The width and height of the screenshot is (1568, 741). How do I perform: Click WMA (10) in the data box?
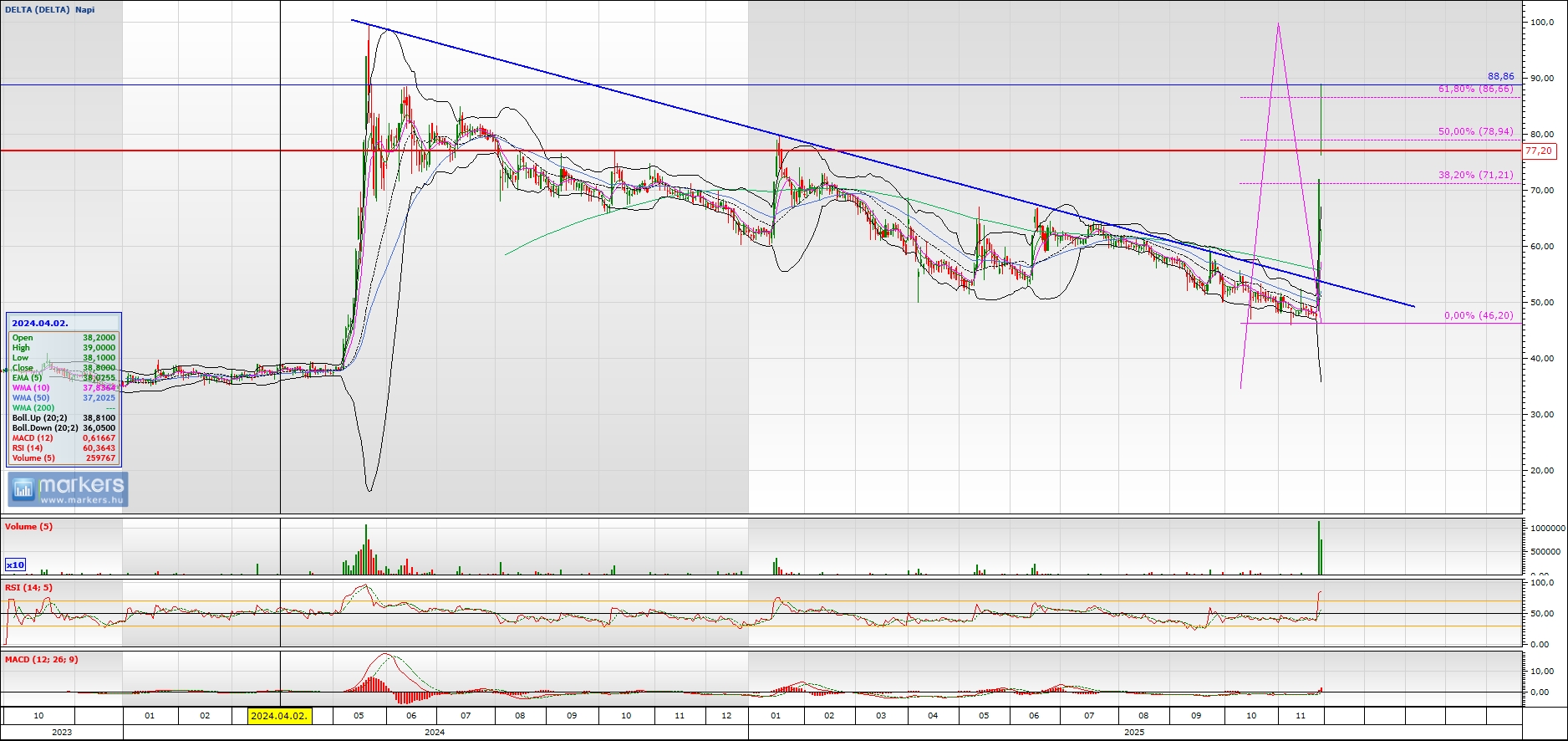click(x=31, y=388)
